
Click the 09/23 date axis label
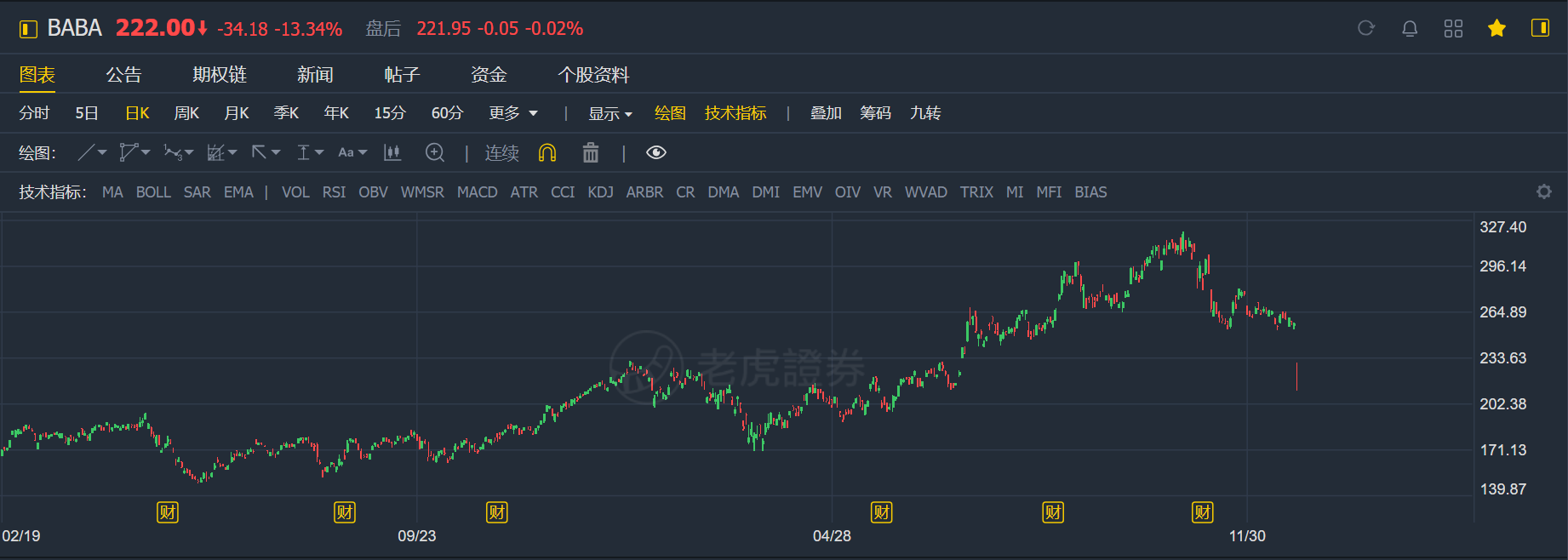(x=416, y=536)
